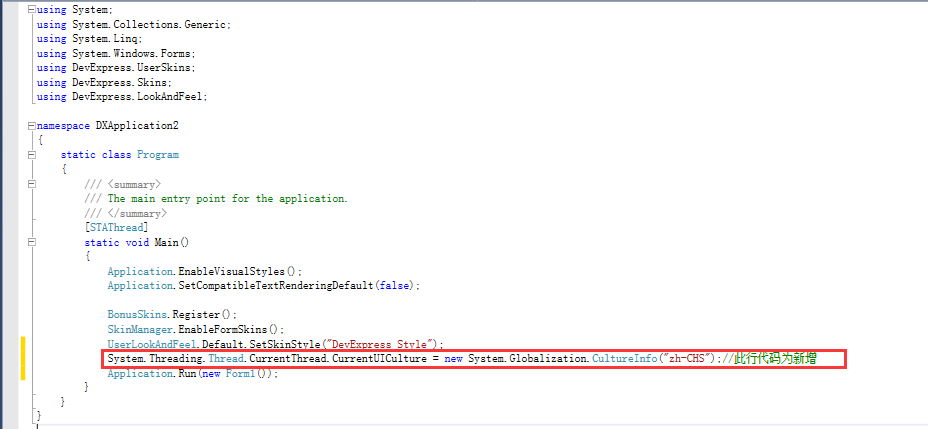Image resolution: width=928 pixels, height=429 pixels.
Task: Place cursor on the Main method name
Action: click(165, 242)
